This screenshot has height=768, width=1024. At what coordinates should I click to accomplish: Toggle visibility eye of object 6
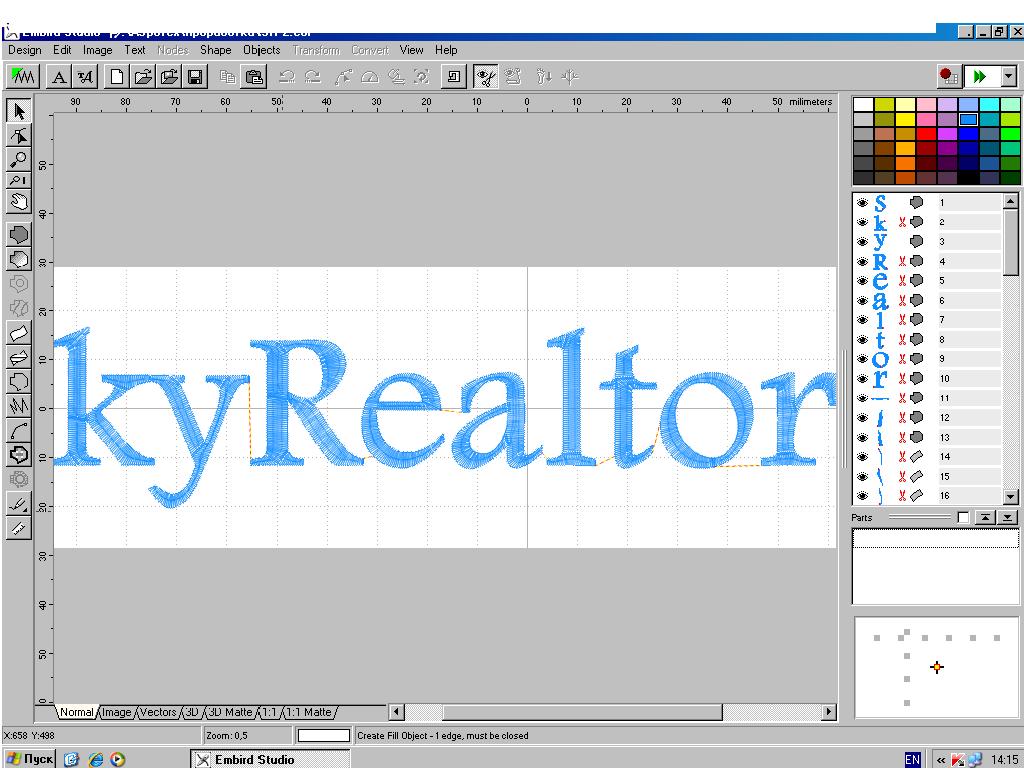(862, 301)
